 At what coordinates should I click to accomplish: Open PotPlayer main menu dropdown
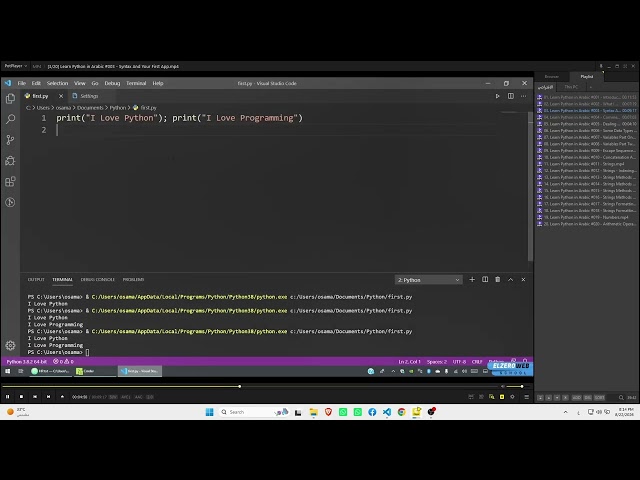pos(16,66)
